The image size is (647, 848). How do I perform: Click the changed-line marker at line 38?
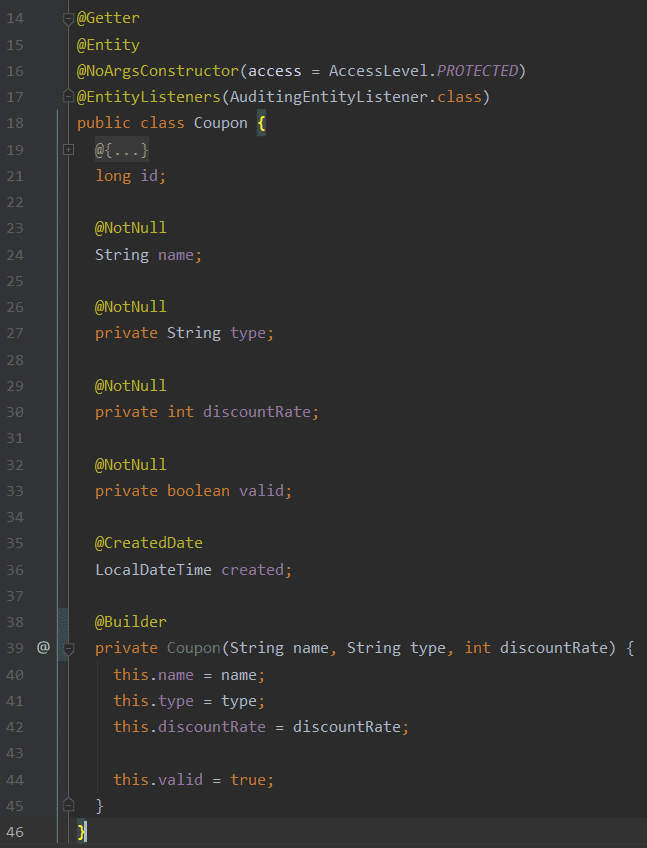pyautogui.click(x=63, y=622)
